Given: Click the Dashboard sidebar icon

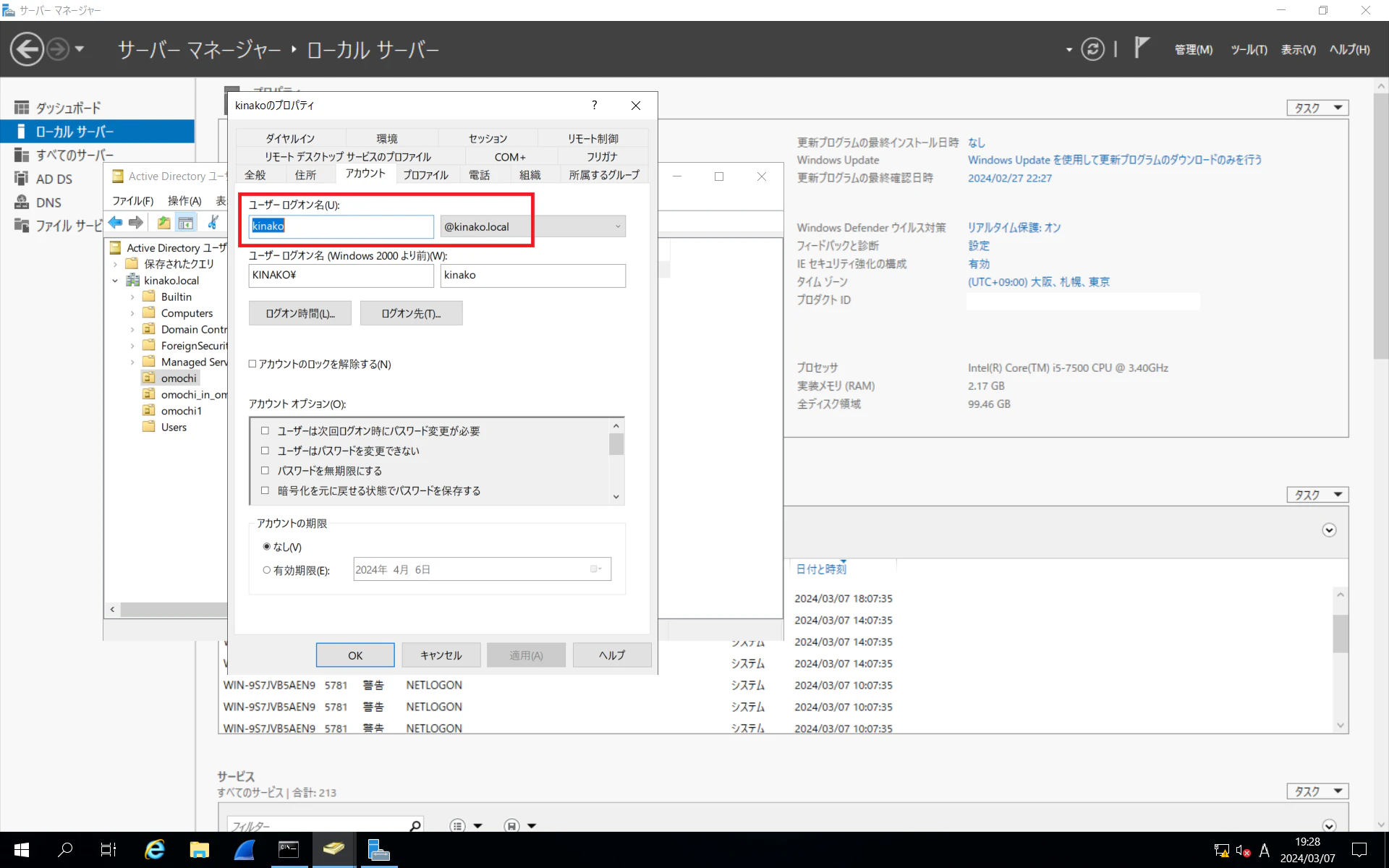Looking at the screenshot, I should pyautogui.click(x=22, y=108).
